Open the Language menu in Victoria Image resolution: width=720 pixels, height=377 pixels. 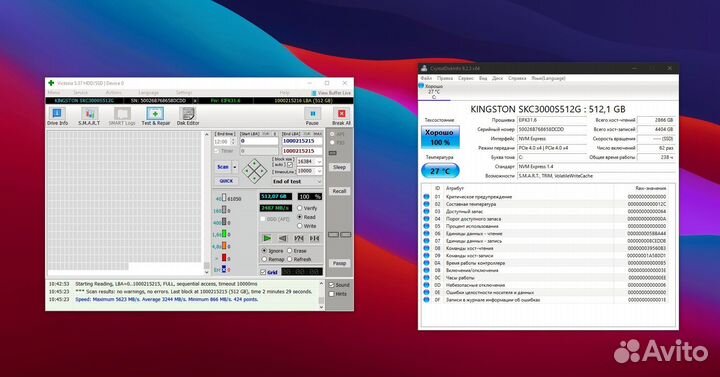pos(148,93)
